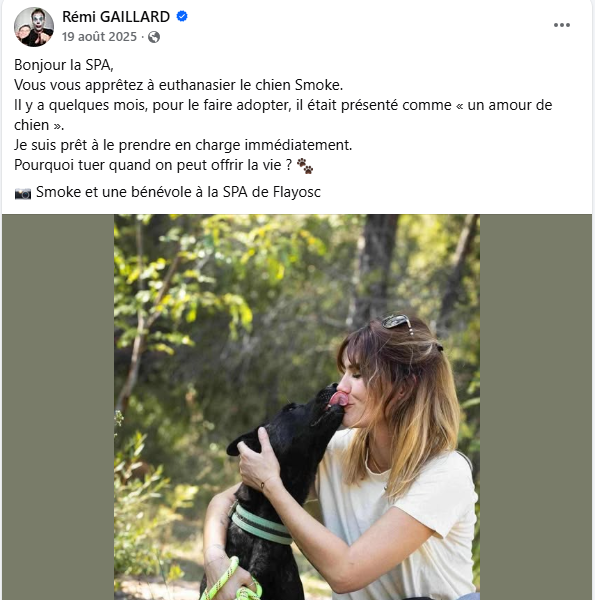Click the sunglasses on the woman's head
The width and height of the screenshot is (595, 600).
click(x=397, y=322)
